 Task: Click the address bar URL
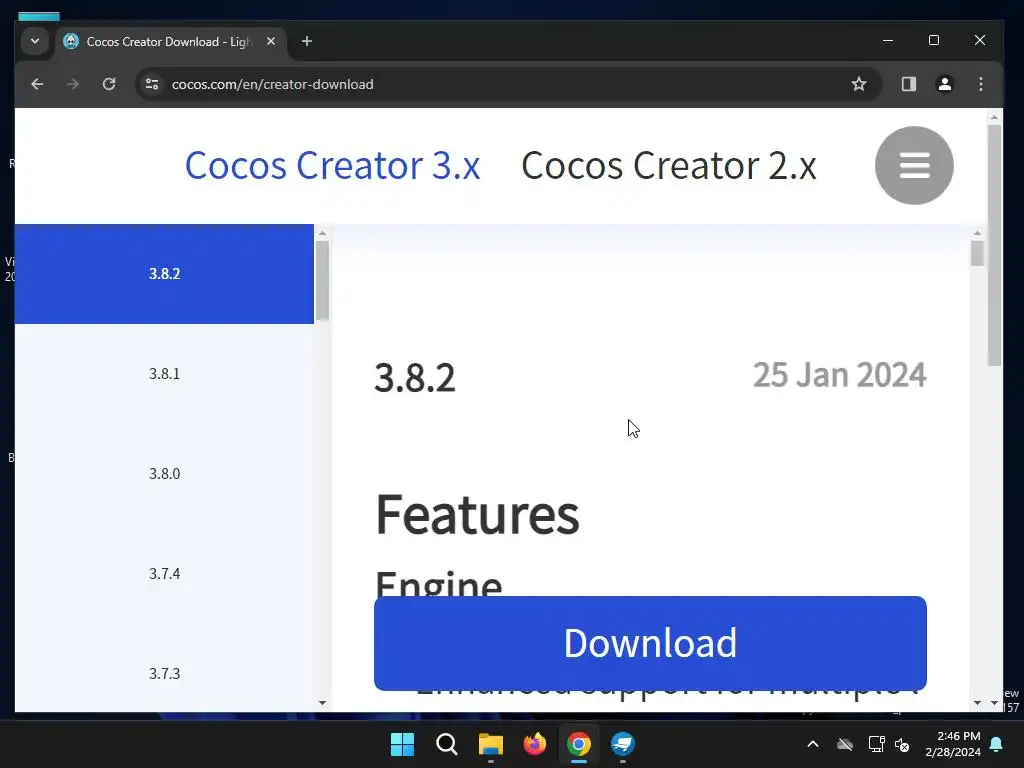pyautogui.click(x=272, y=84)
